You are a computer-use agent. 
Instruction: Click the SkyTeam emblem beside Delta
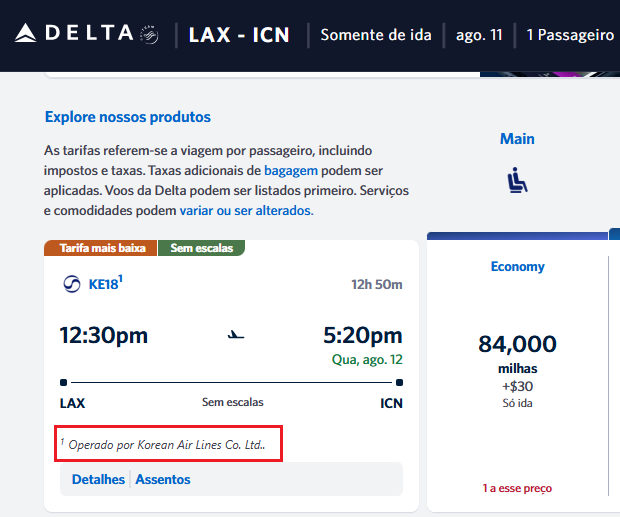151,35
